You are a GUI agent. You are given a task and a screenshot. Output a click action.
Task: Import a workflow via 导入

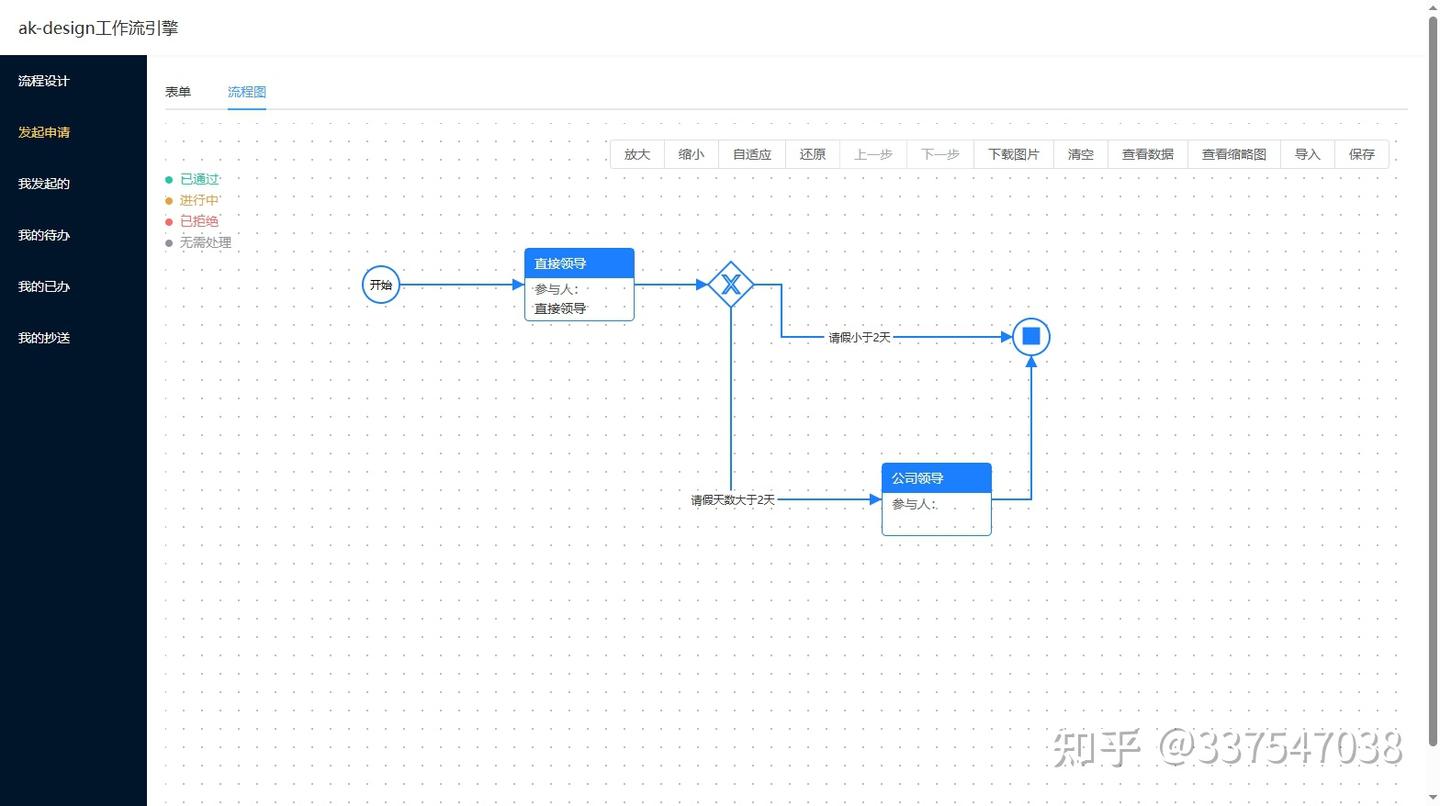(x=1307, y=154)
